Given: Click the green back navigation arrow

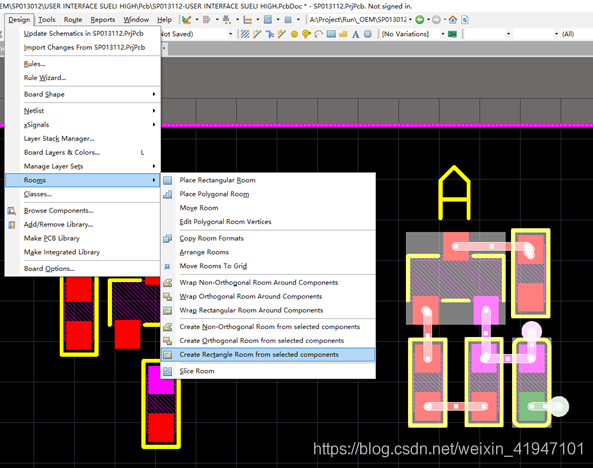Looking at the screenshot, I should click(x=419, y=20).
